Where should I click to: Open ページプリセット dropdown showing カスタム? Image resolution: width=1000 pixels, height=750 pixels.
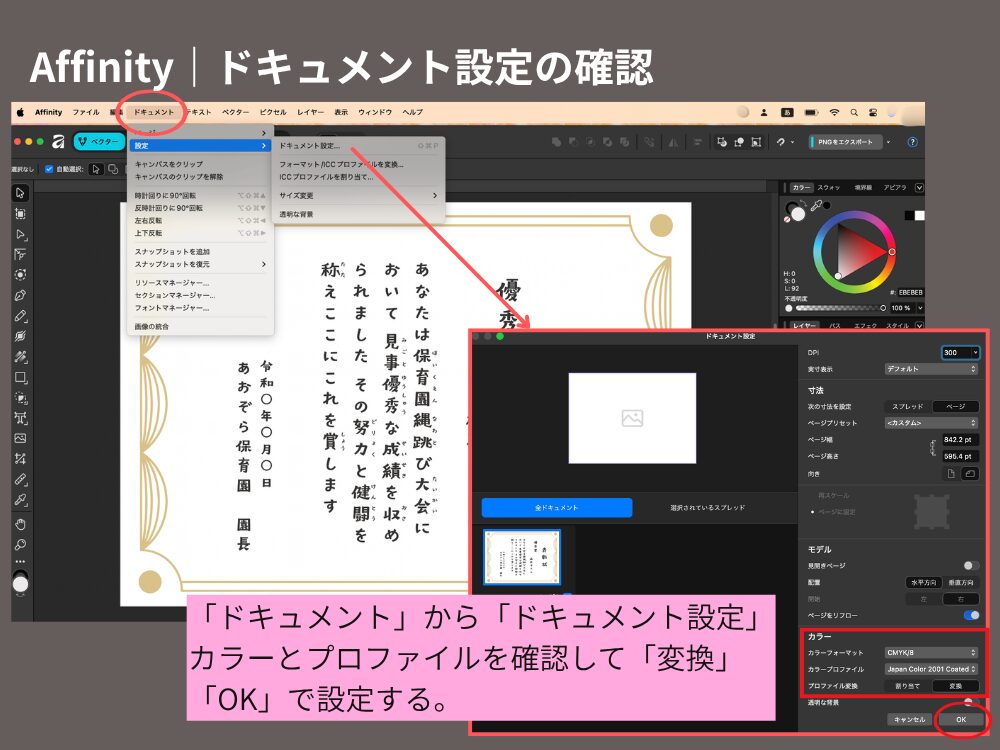(x=931, y=423)
